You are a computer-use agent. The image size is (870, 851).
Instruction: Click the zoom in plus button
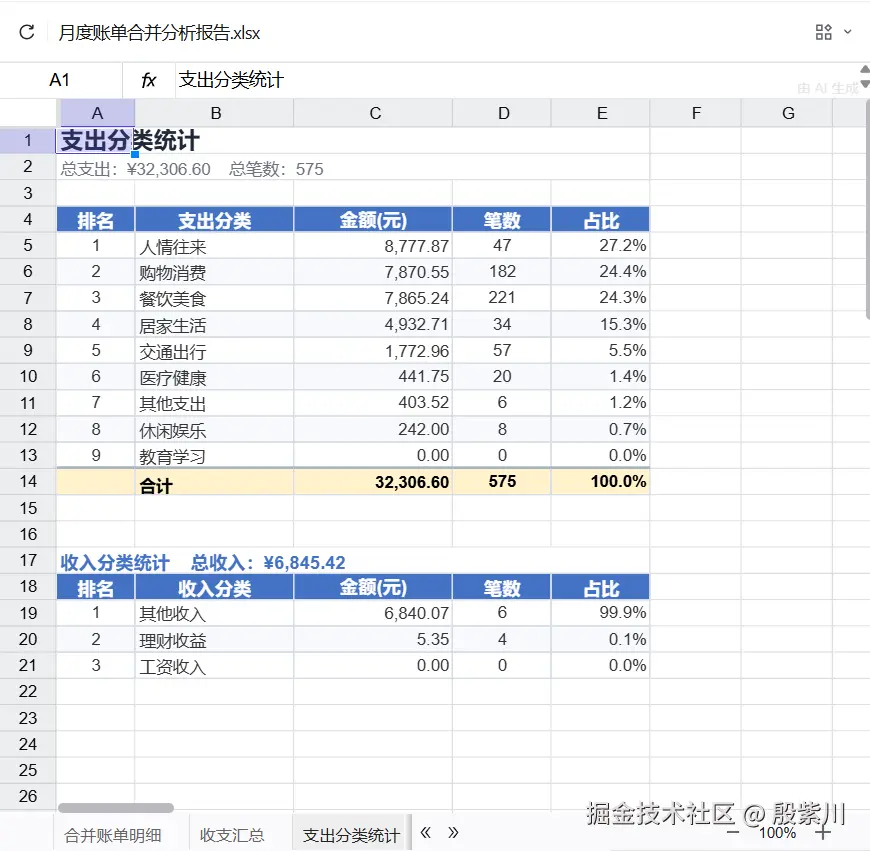[x=823, y=832]
